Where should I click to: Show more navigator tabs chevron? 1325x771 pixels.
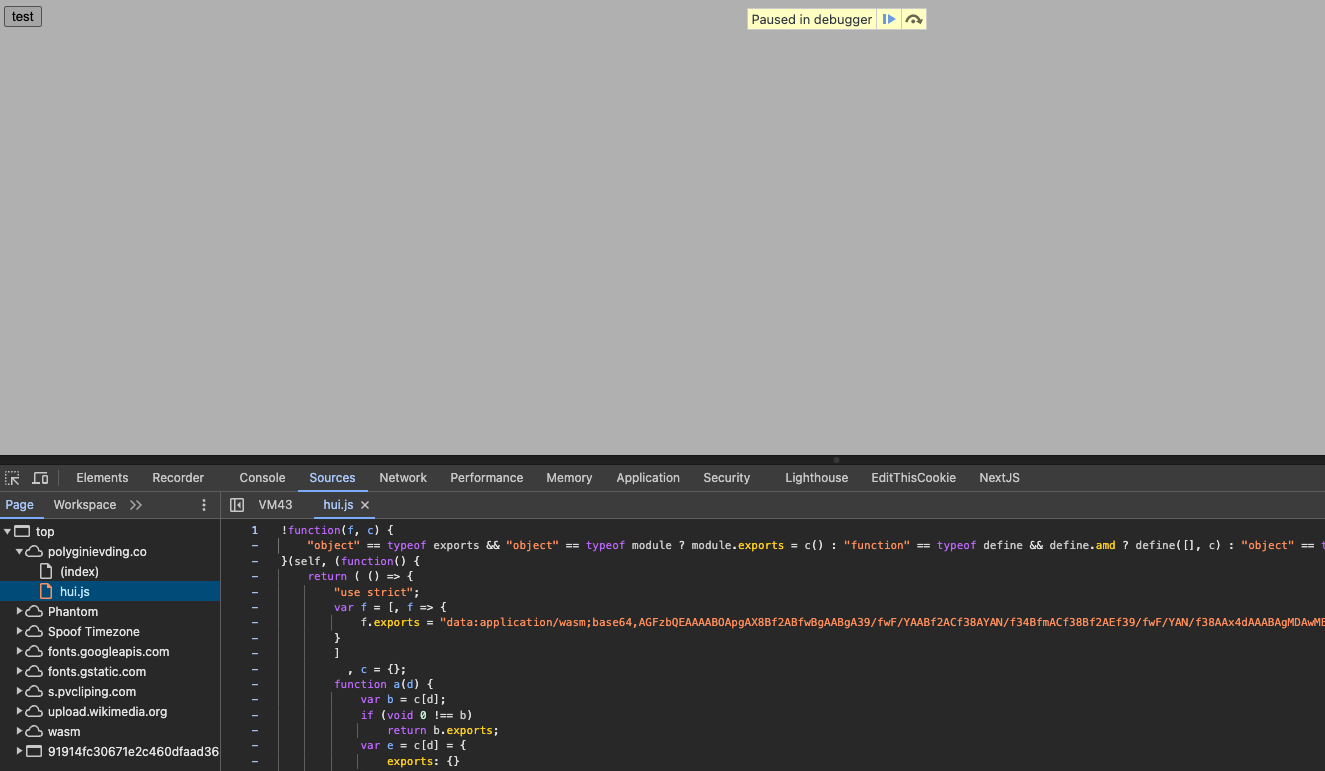[136, 505]
